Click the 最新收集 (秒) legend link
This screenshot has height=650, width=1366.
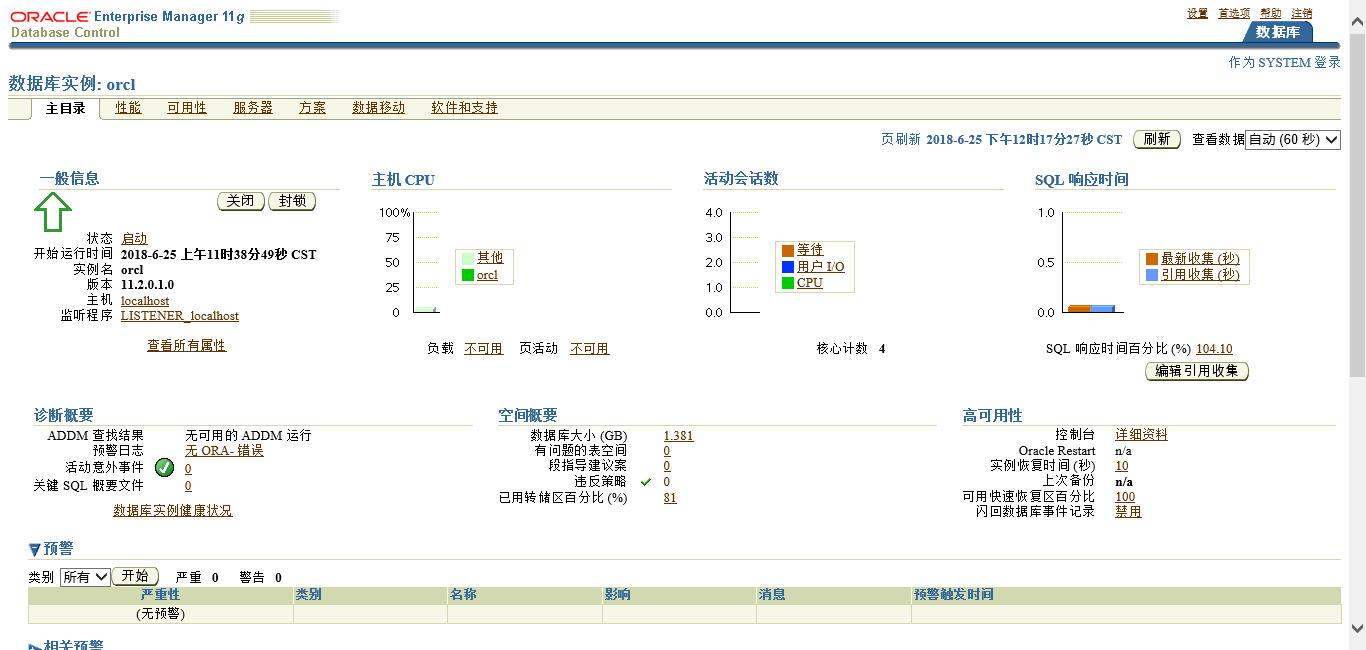pos(1200,259)
